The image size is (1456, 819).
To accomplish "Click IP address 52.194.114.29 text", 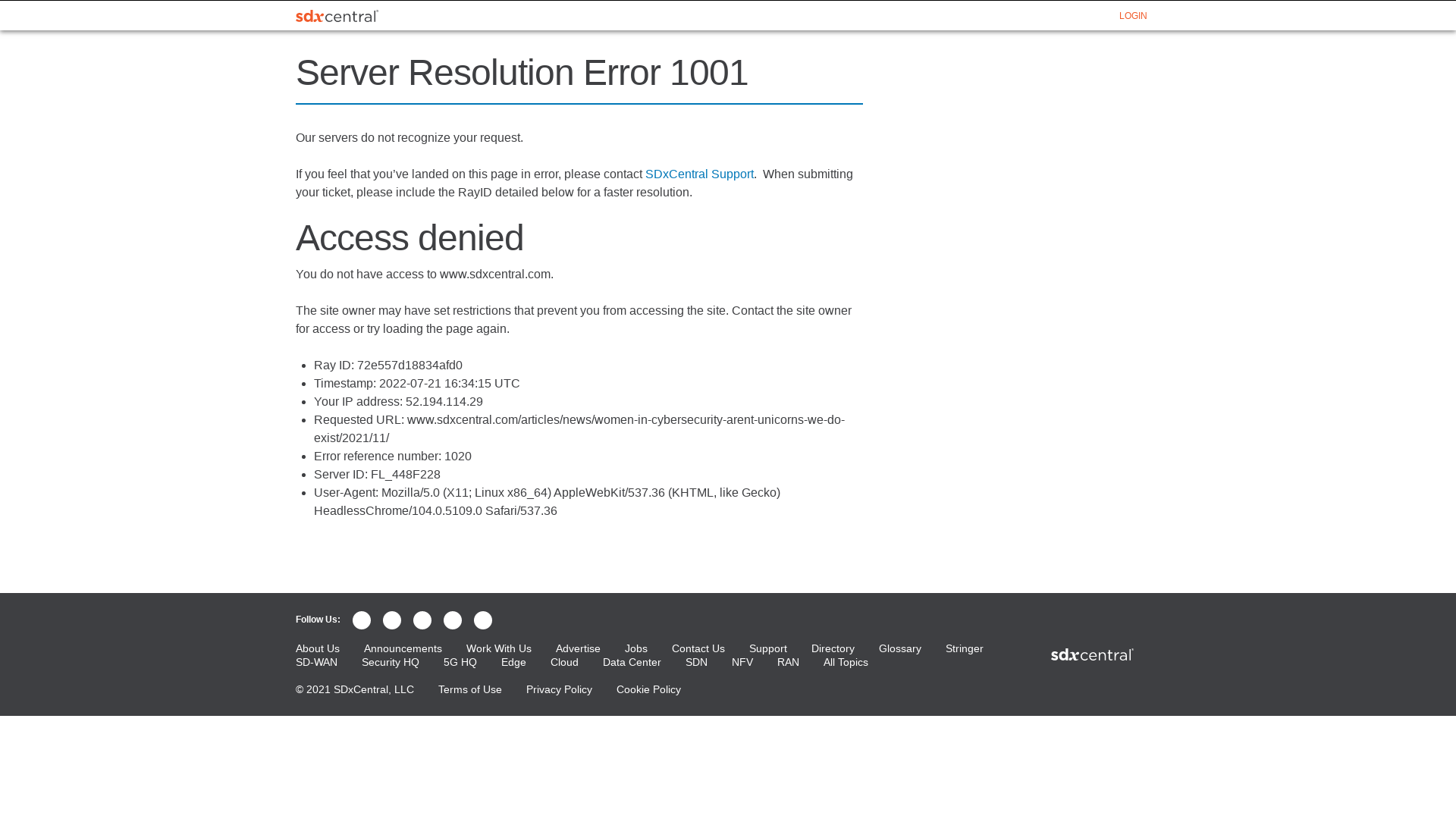I will pos(398,402).
